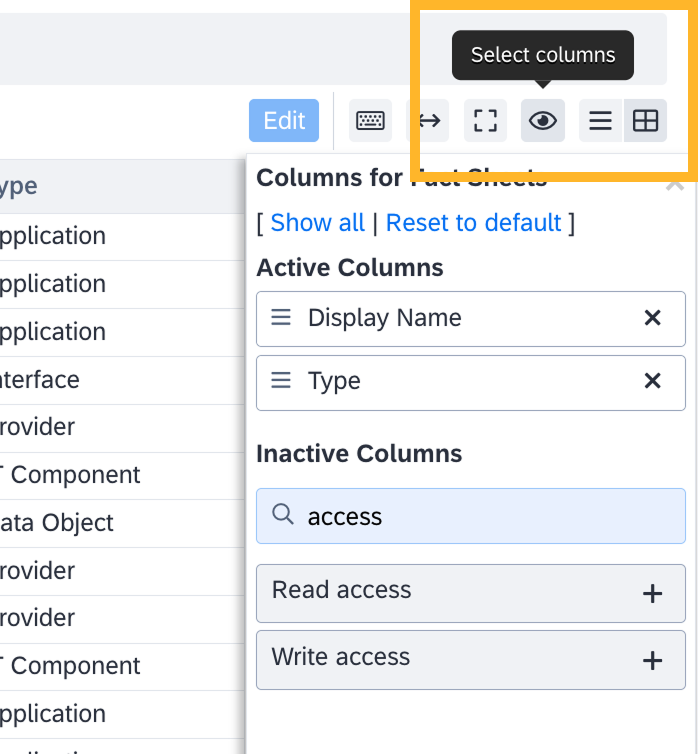Click the Show all link
Screen dimensions: 698x754
tap(317, 223)
